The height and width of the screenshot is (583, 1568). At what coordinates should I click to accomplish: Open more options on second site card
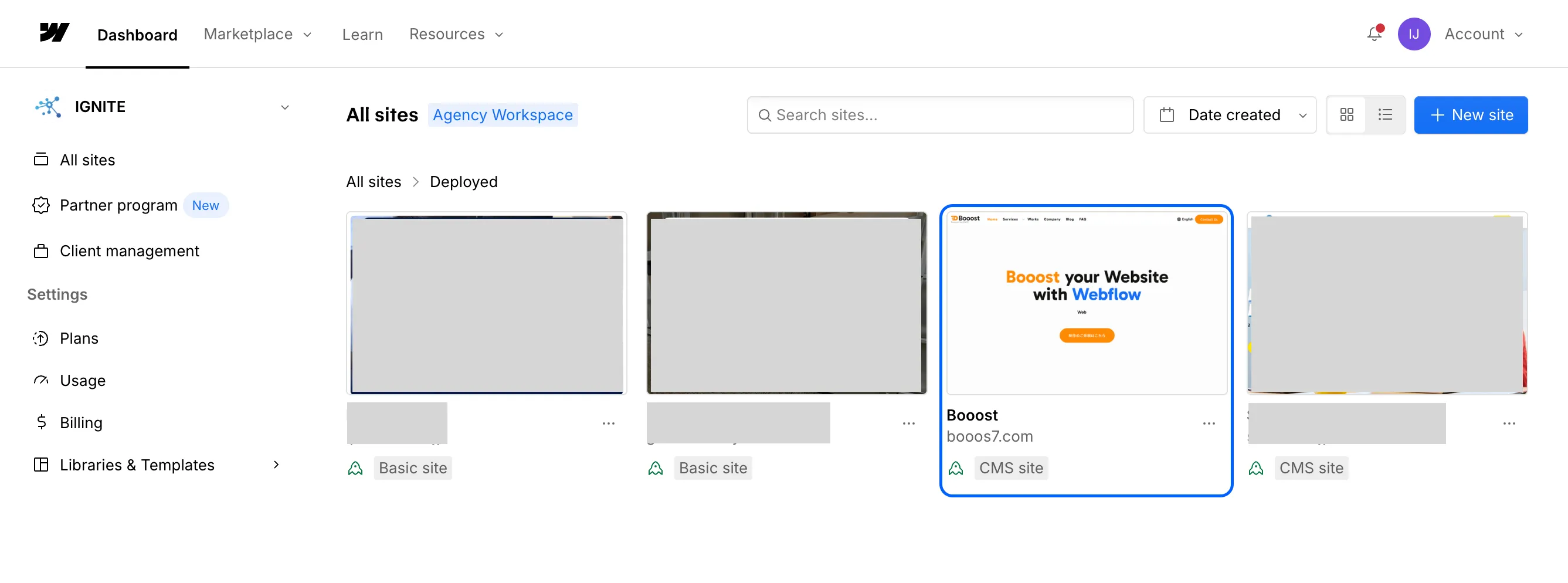coord(908,423)
